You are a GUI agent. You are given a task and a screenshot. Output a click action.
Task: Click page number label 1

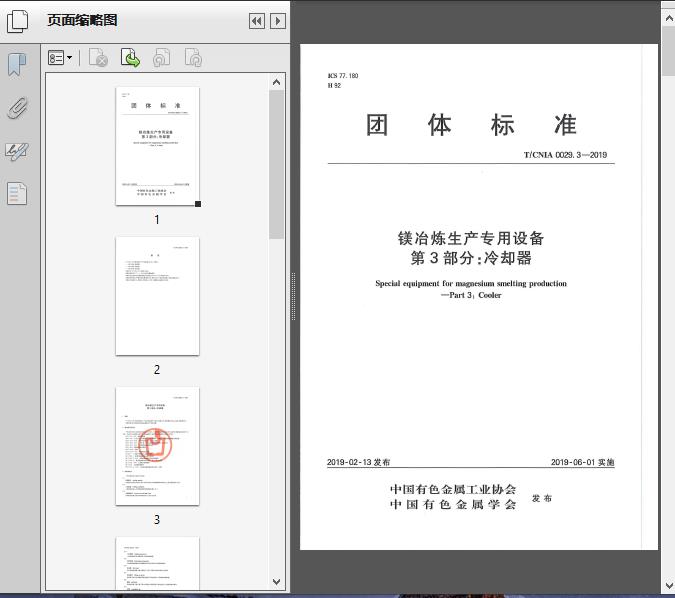point(157,220)
